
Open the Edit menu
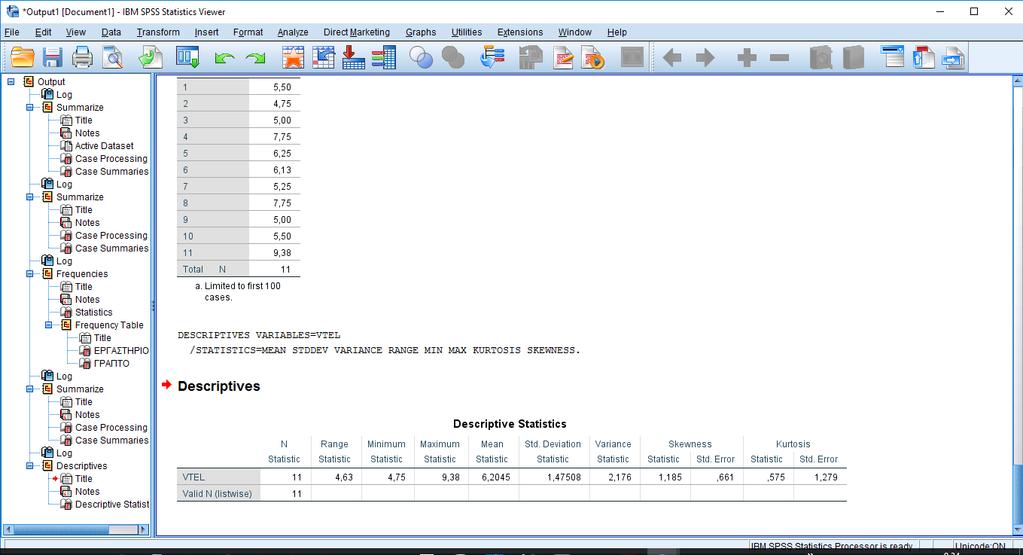pyautogui.click(x=43, y=32)
